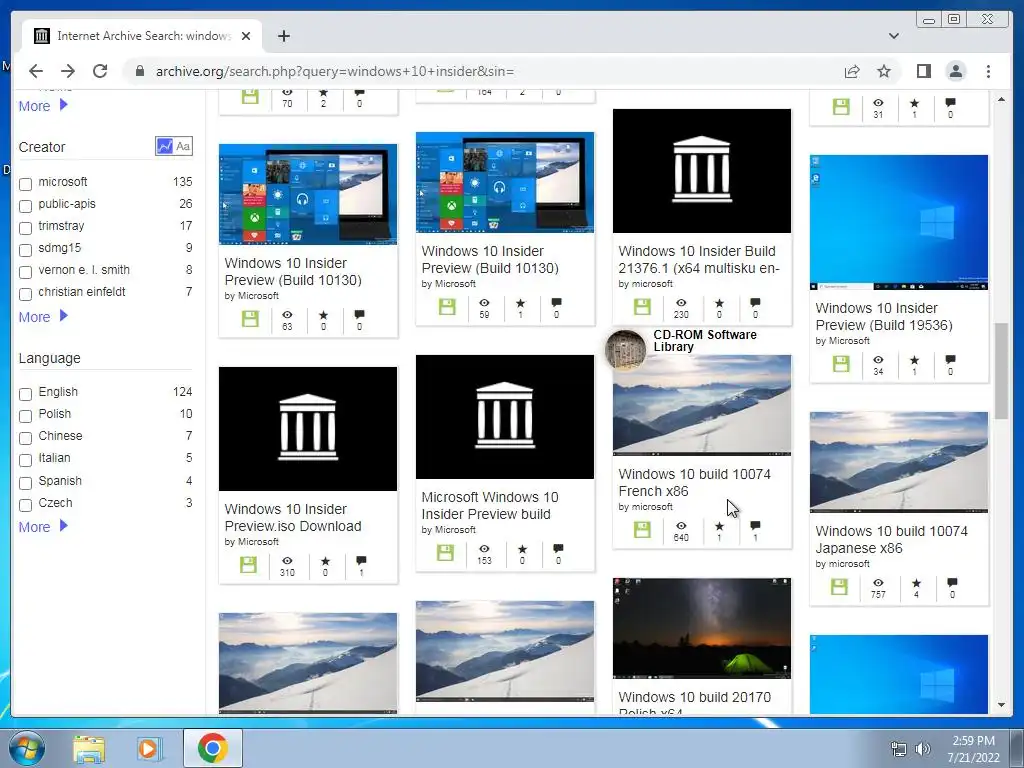Close the Internet Archive Search tab

coord(246,36)
